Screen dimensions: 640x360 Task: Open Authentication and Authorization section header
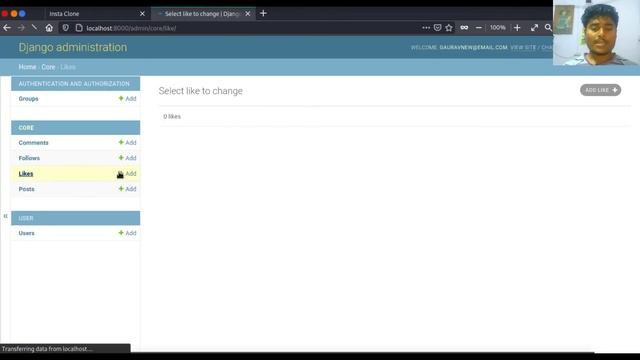coord(74,84)
